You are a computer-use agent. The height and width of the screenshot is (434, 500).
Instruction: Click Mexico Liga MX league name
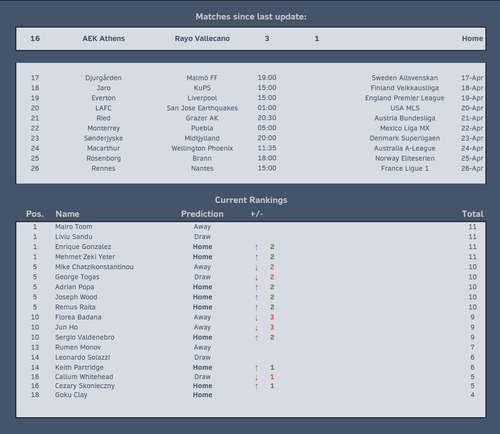(x=405, y=128)
